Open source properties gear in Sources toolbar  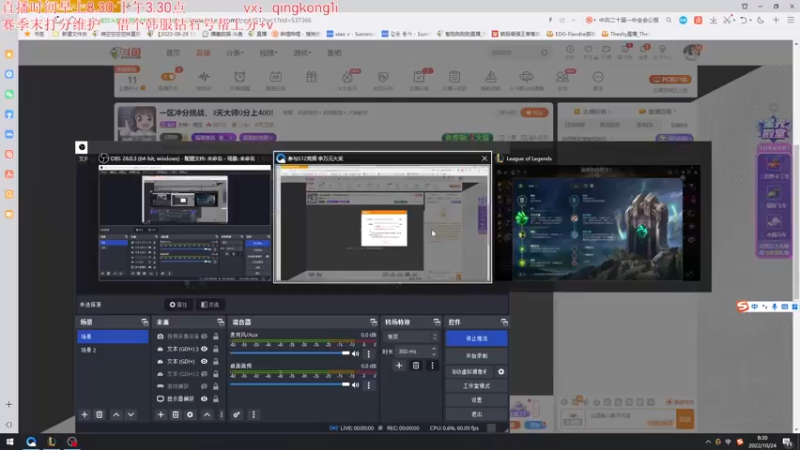pyautogui.click(x=190, y=415)
